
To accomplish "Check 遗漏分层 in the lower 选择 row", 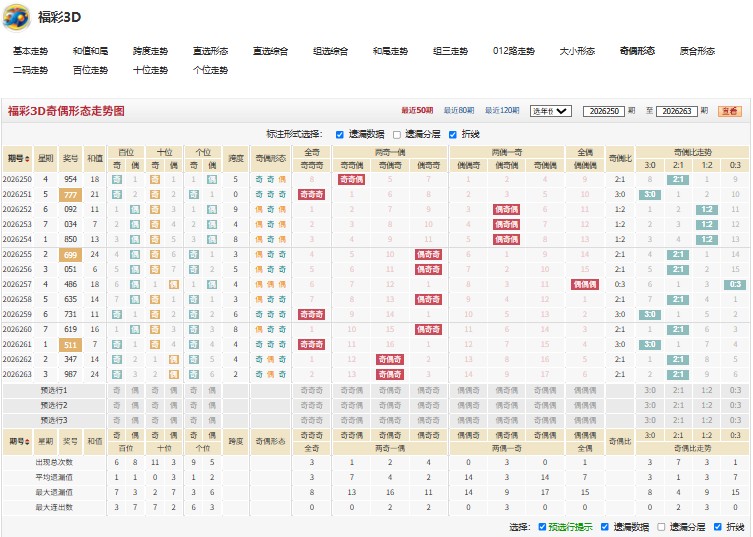I will click(661, 527).
